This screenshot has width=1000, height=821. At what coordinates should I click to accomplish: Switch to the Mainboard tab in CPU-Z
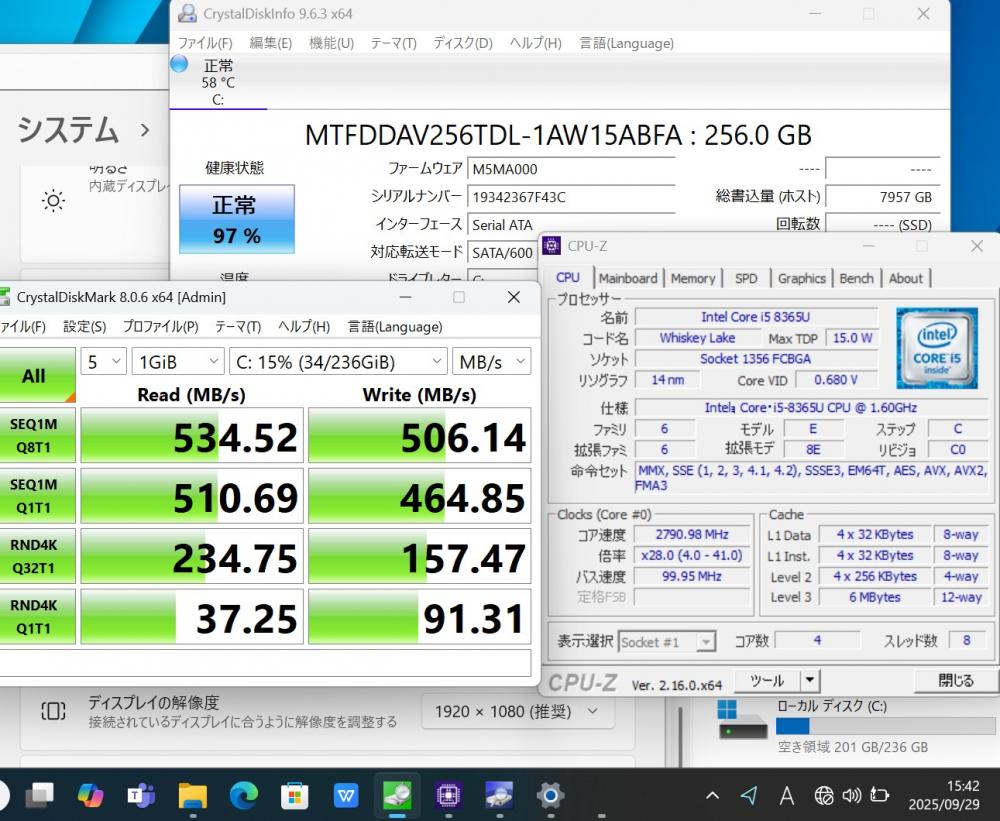coord(628,278)
